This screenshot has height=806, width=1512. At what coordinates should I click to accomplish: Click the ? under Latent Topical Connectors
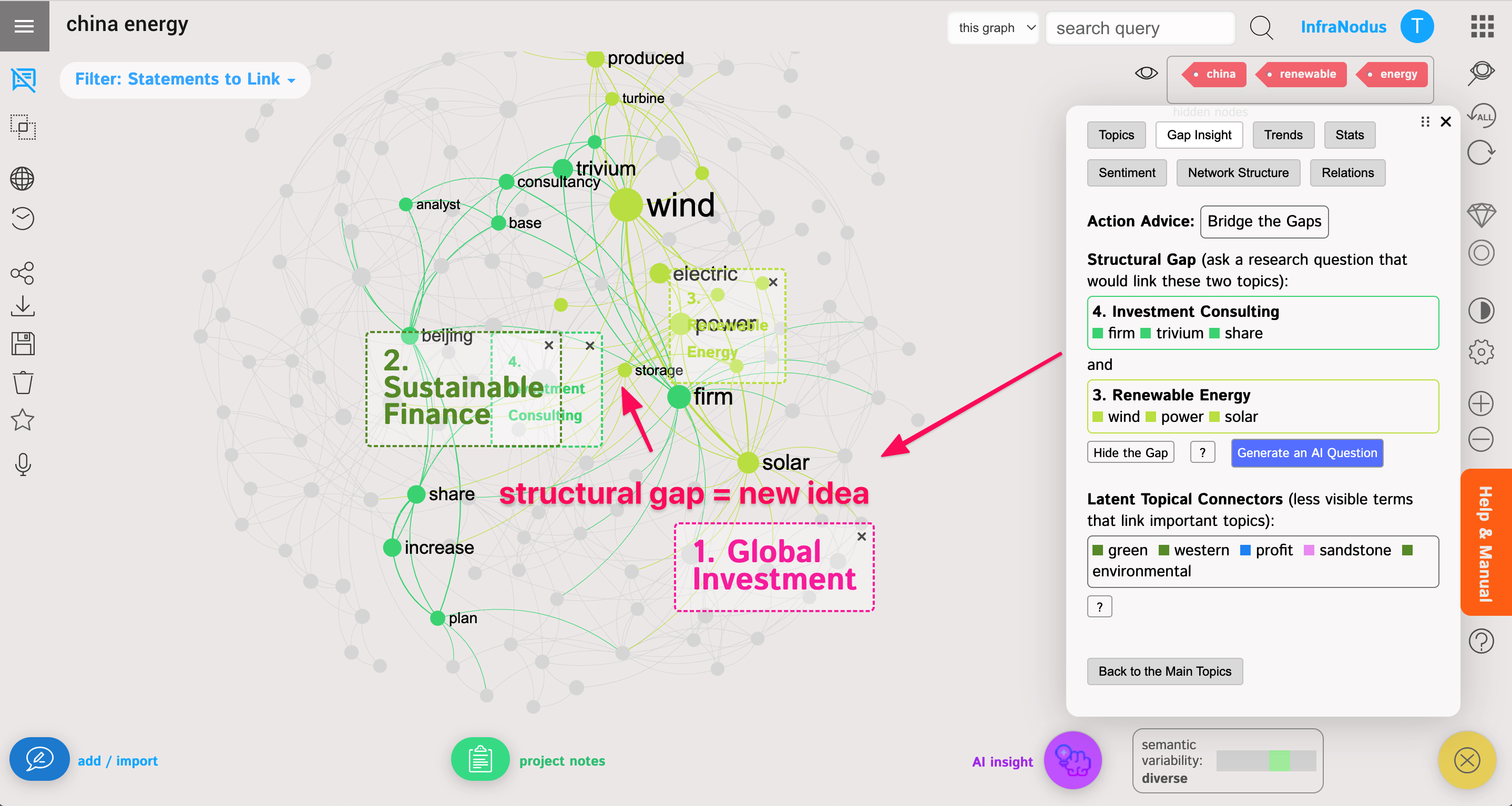pos(1099,606)
